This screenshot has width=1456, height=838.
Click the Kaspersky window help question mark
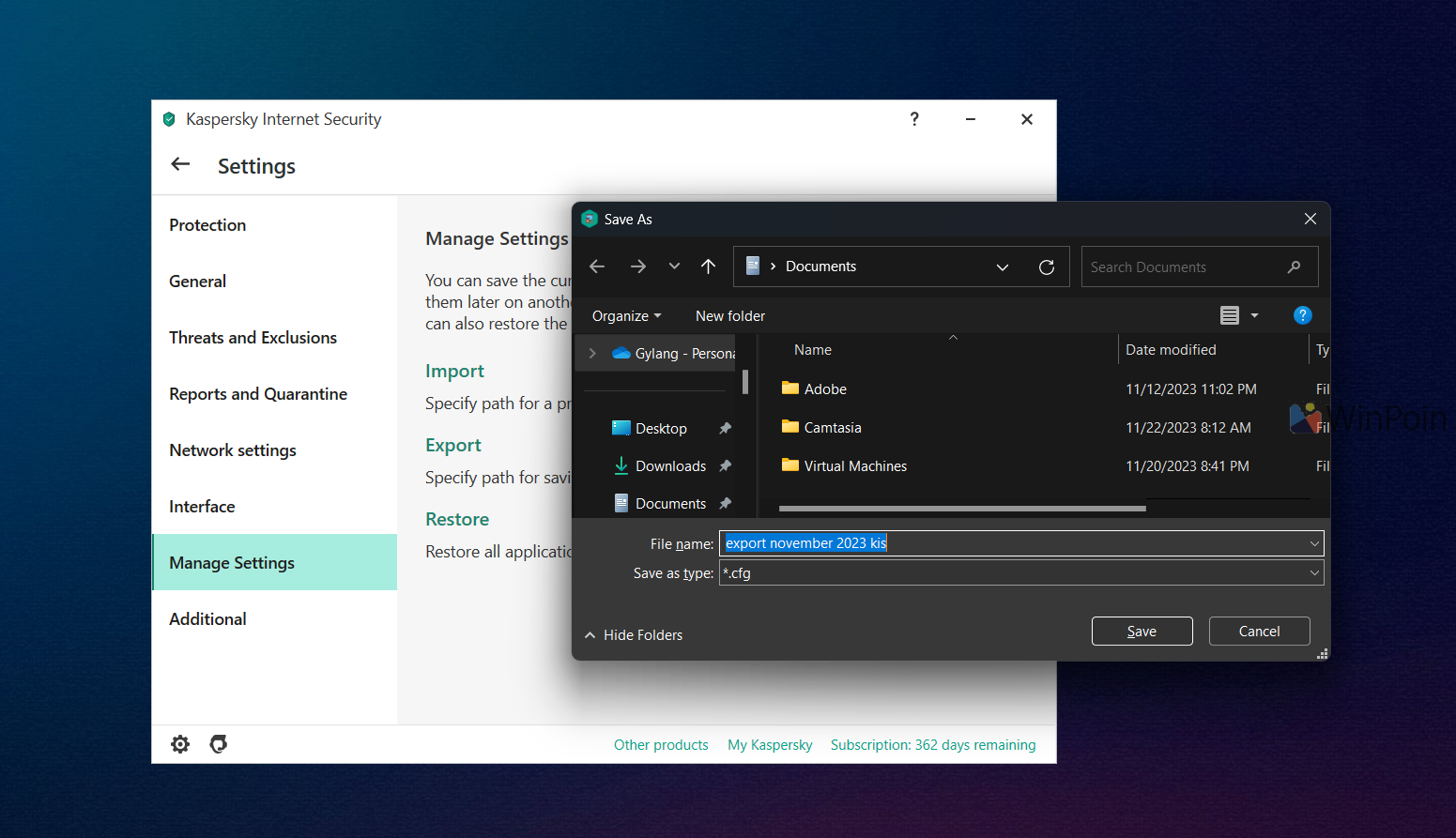coord(914,119)
